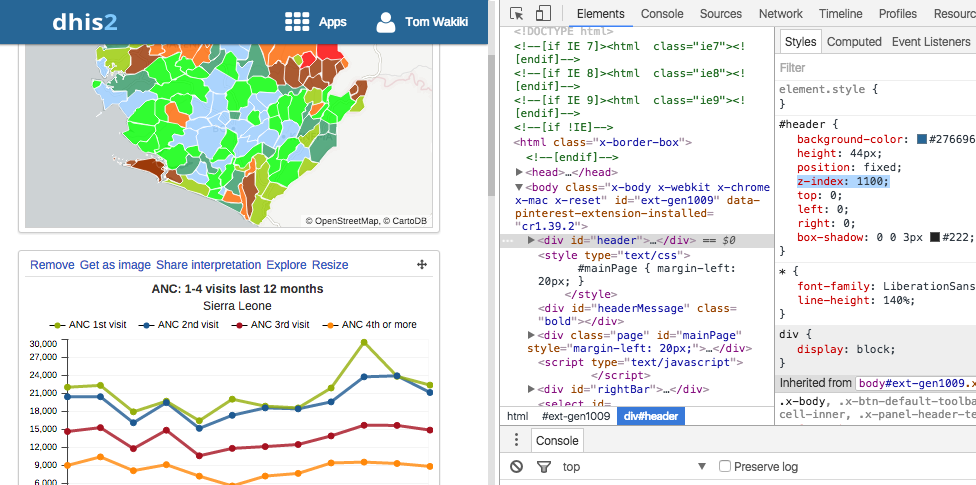Select the #ext-gen1009 breadcrumb item
The height and width of the screenshot is (485, 976).
pos(576,417)
